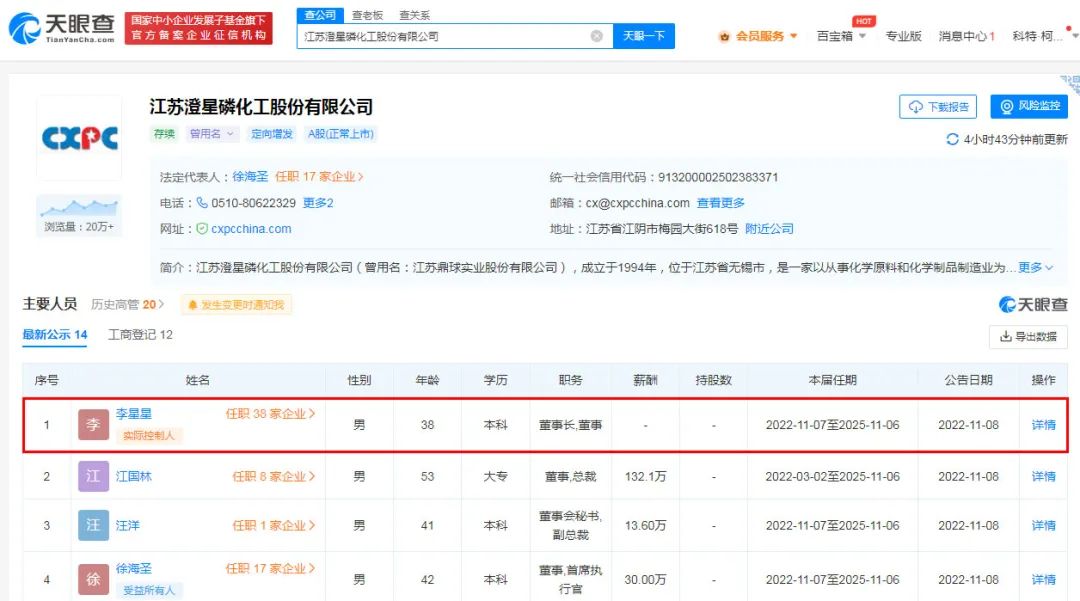Click the refresh icon next to 4小时43分钟前更新
The image size is (1080, 601).
[952, 139]
